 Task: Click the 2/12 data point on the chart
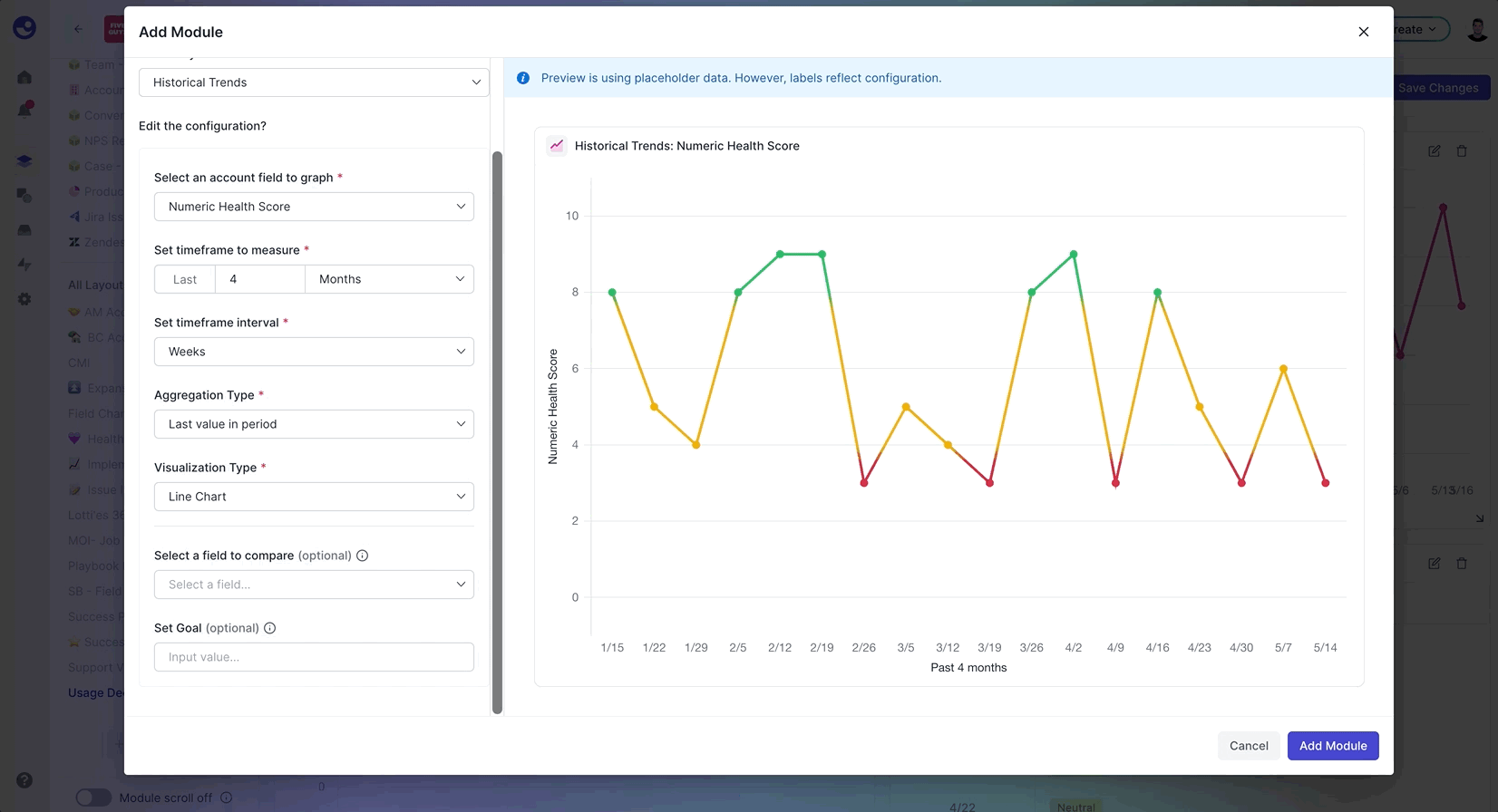780,255
